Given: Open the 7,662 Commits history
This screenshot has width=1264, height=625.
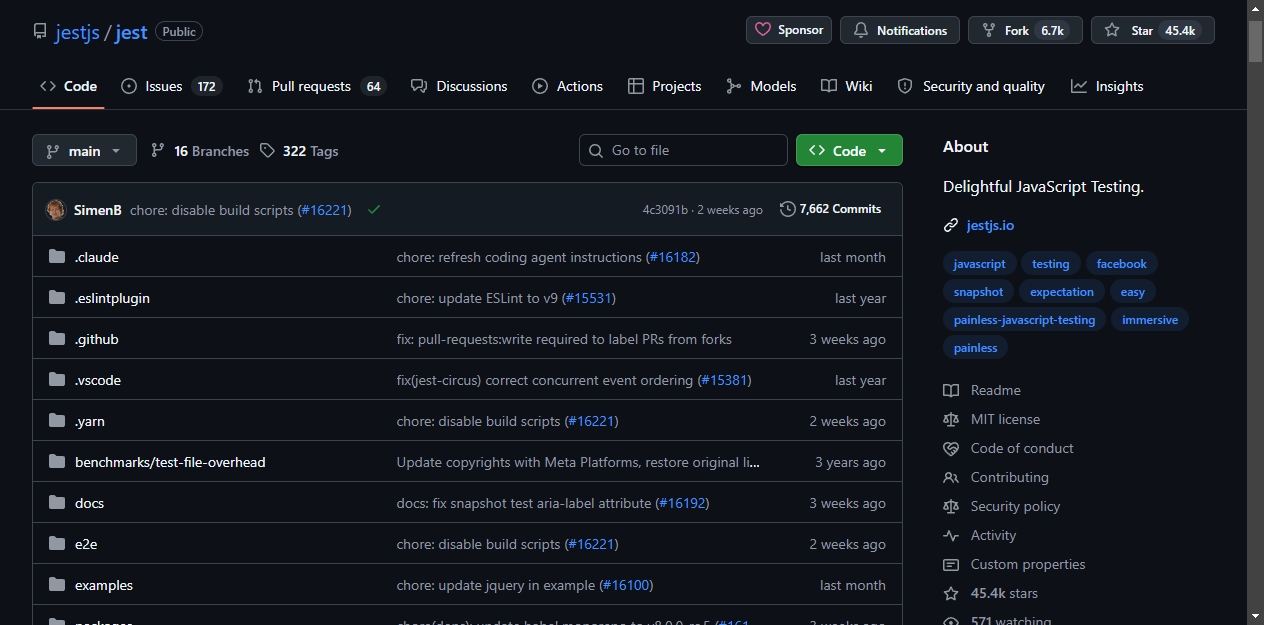Looking at the screenshot, I should [x=830, y=209].
